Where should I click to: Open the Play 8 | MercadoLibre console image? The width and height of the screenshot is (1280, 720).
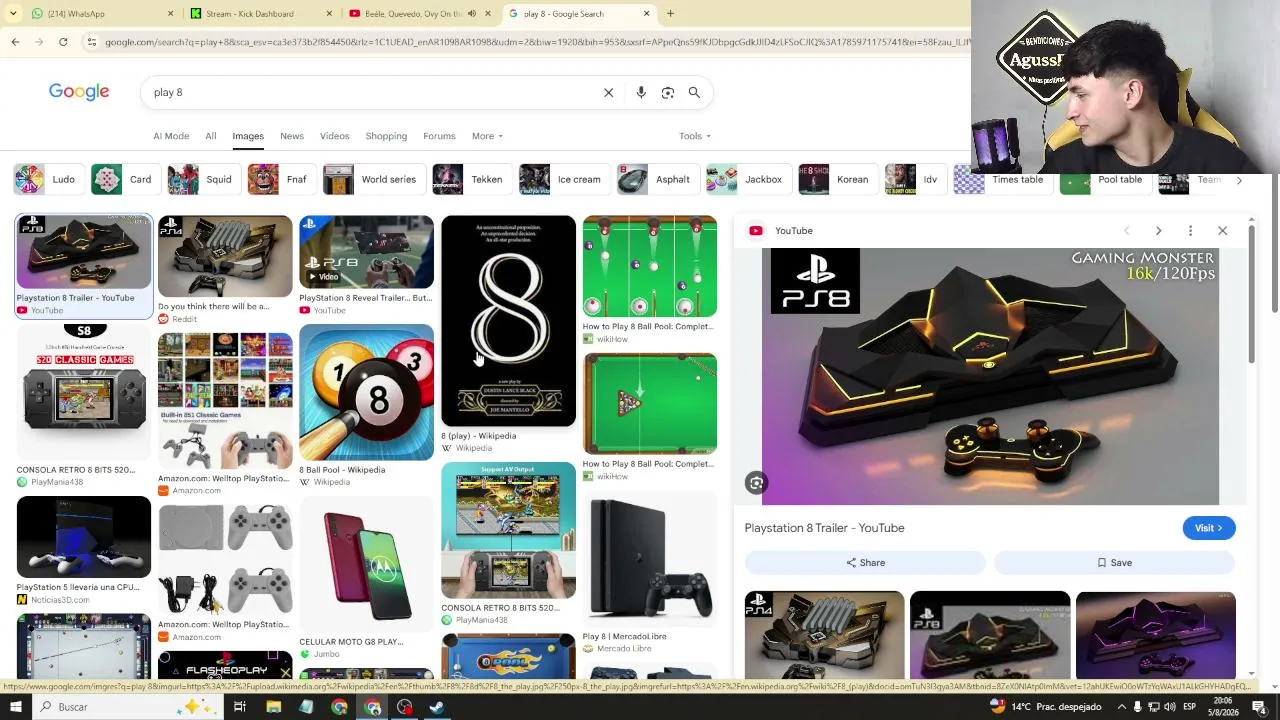tap(650, 558)
